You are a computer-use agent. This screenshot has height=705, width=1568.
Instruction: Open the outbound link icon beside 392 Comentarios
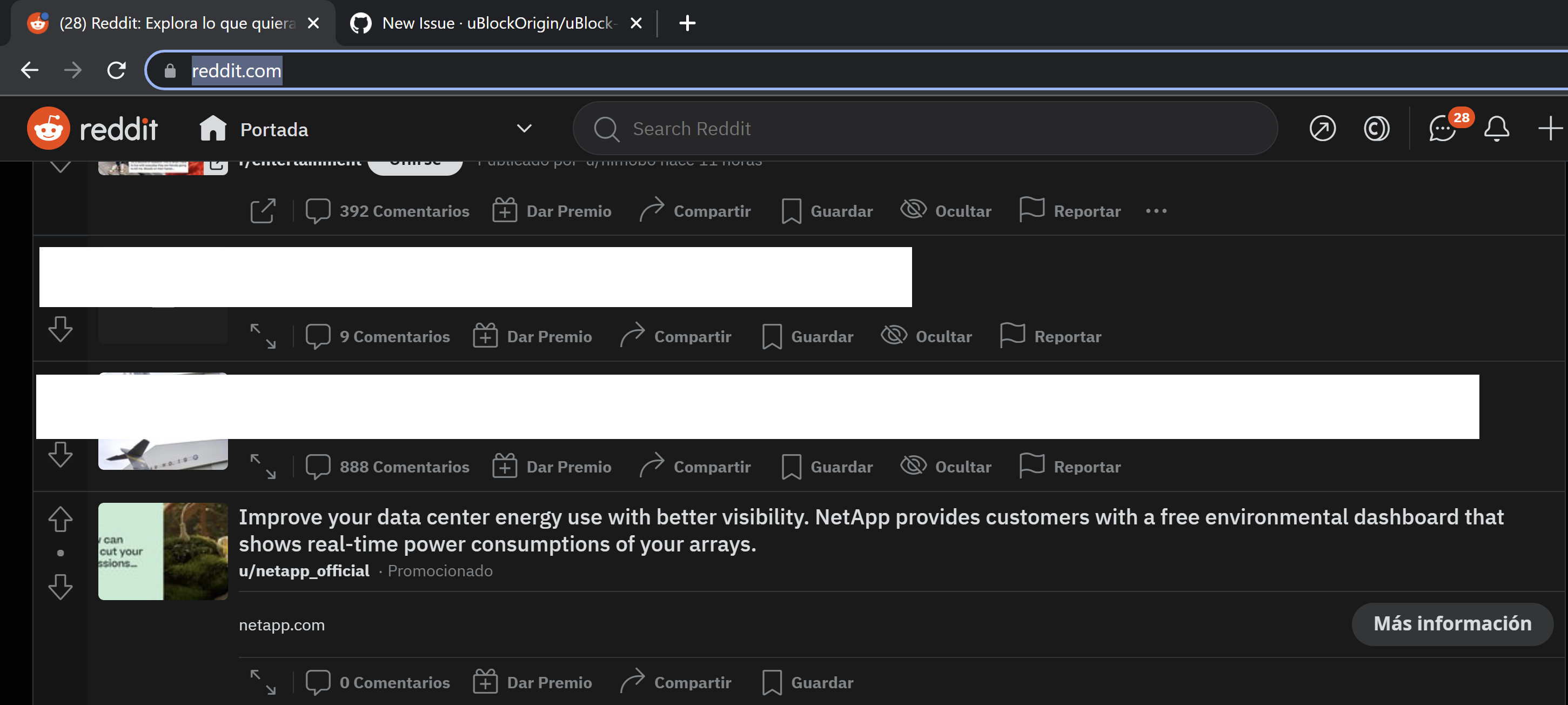coord(263,211)
